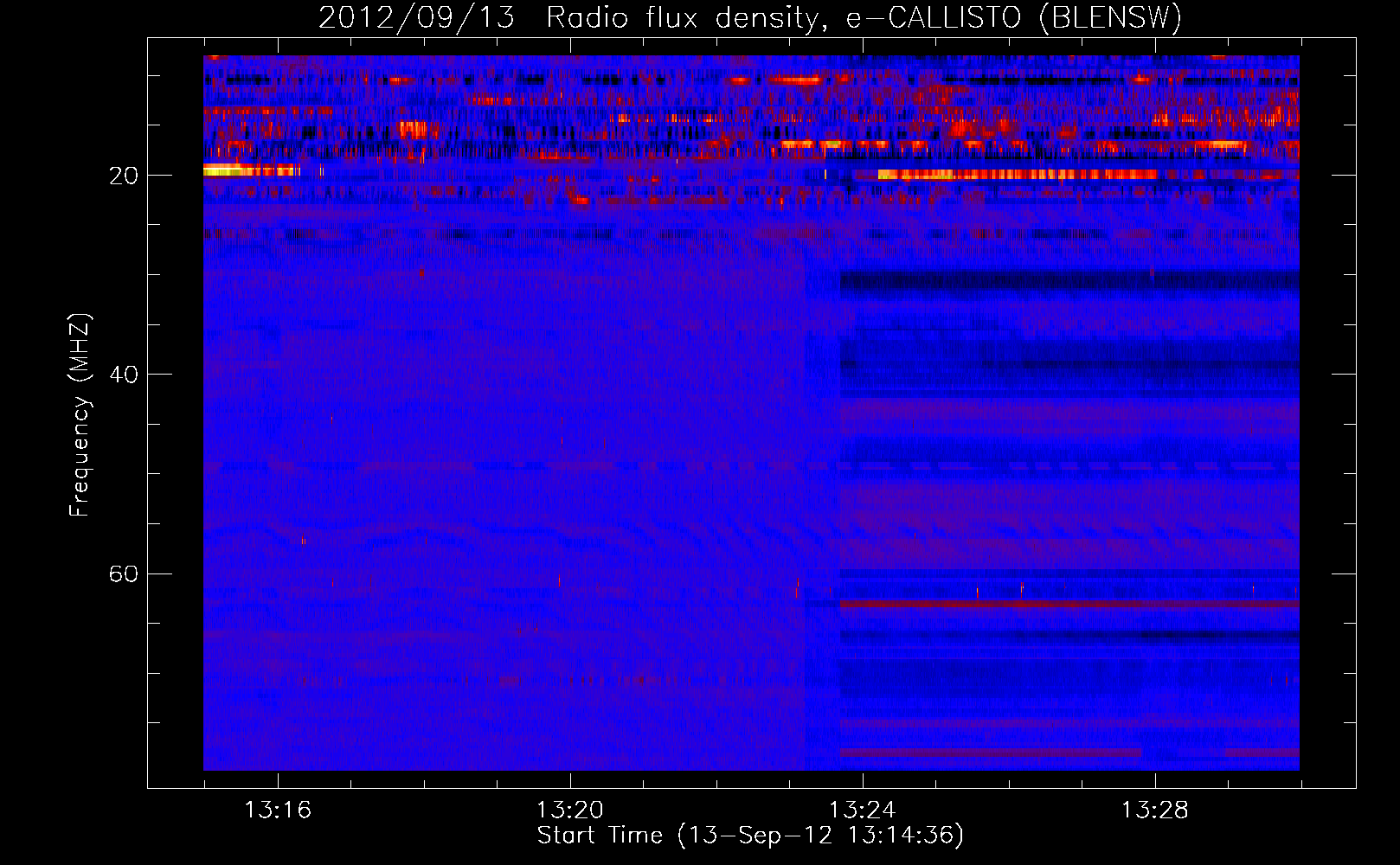Click the 'Frequency (MHZ)' axis label
The height and width of the screenshot is (865, 1400).
click(80, 415)
